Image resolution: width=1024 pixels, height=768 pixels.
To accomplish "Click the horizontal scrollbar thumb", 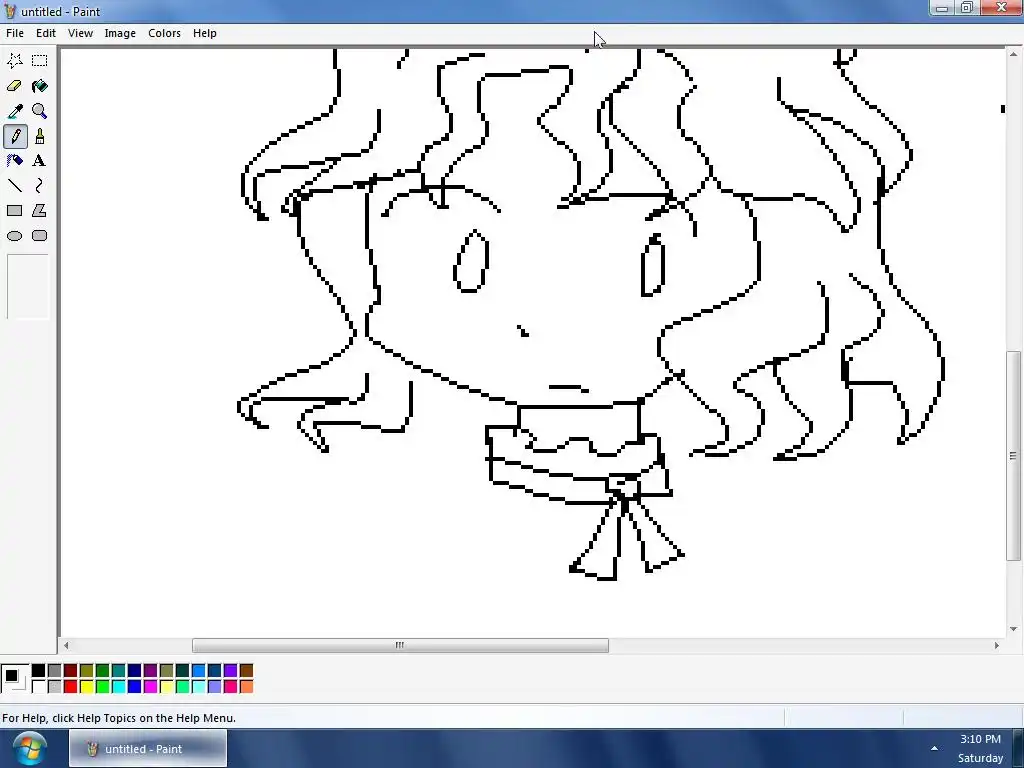I will click(400, 645).
